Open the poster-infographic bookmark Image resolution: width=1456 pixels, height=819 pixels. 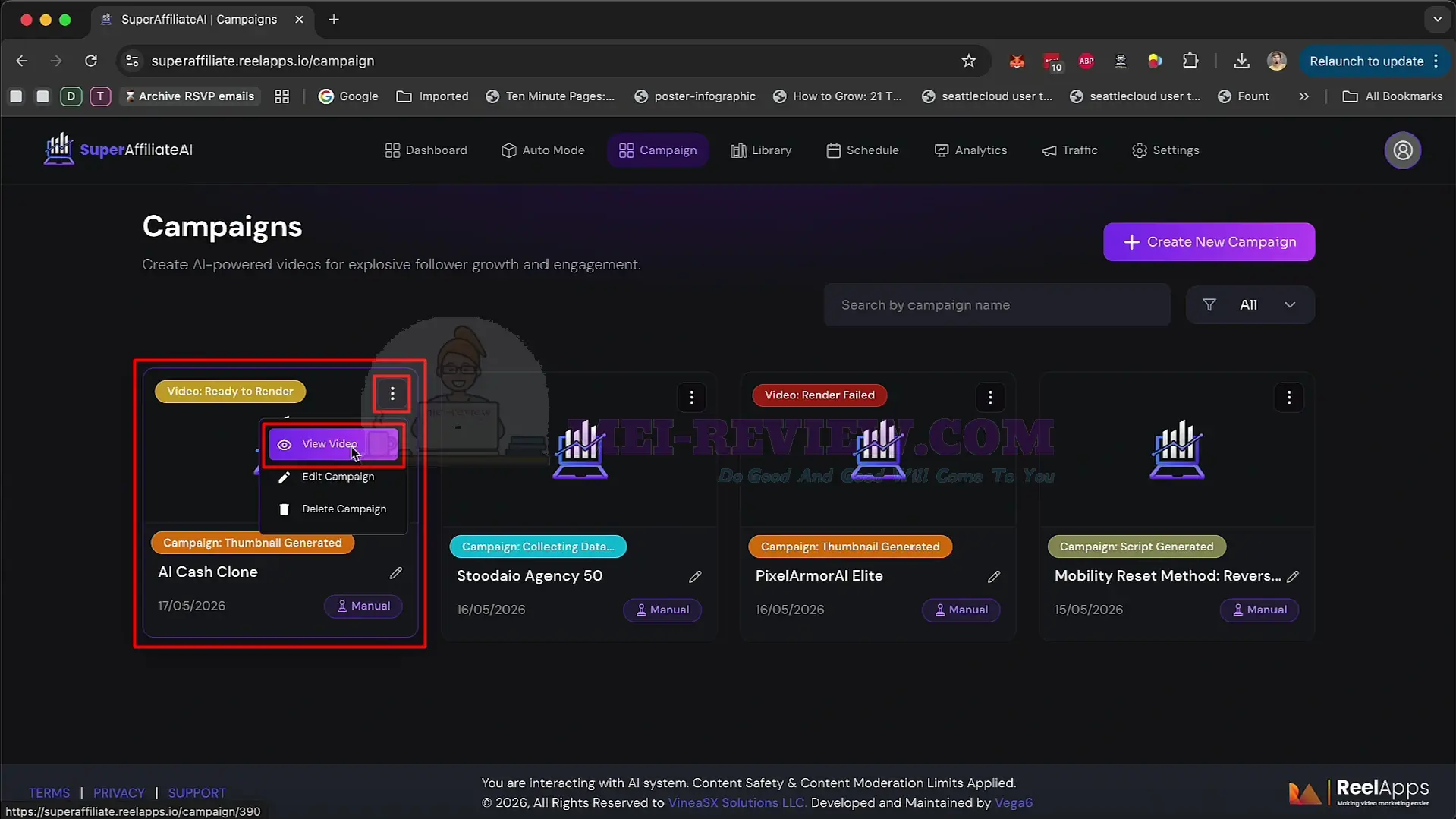[x=695, y=96]
